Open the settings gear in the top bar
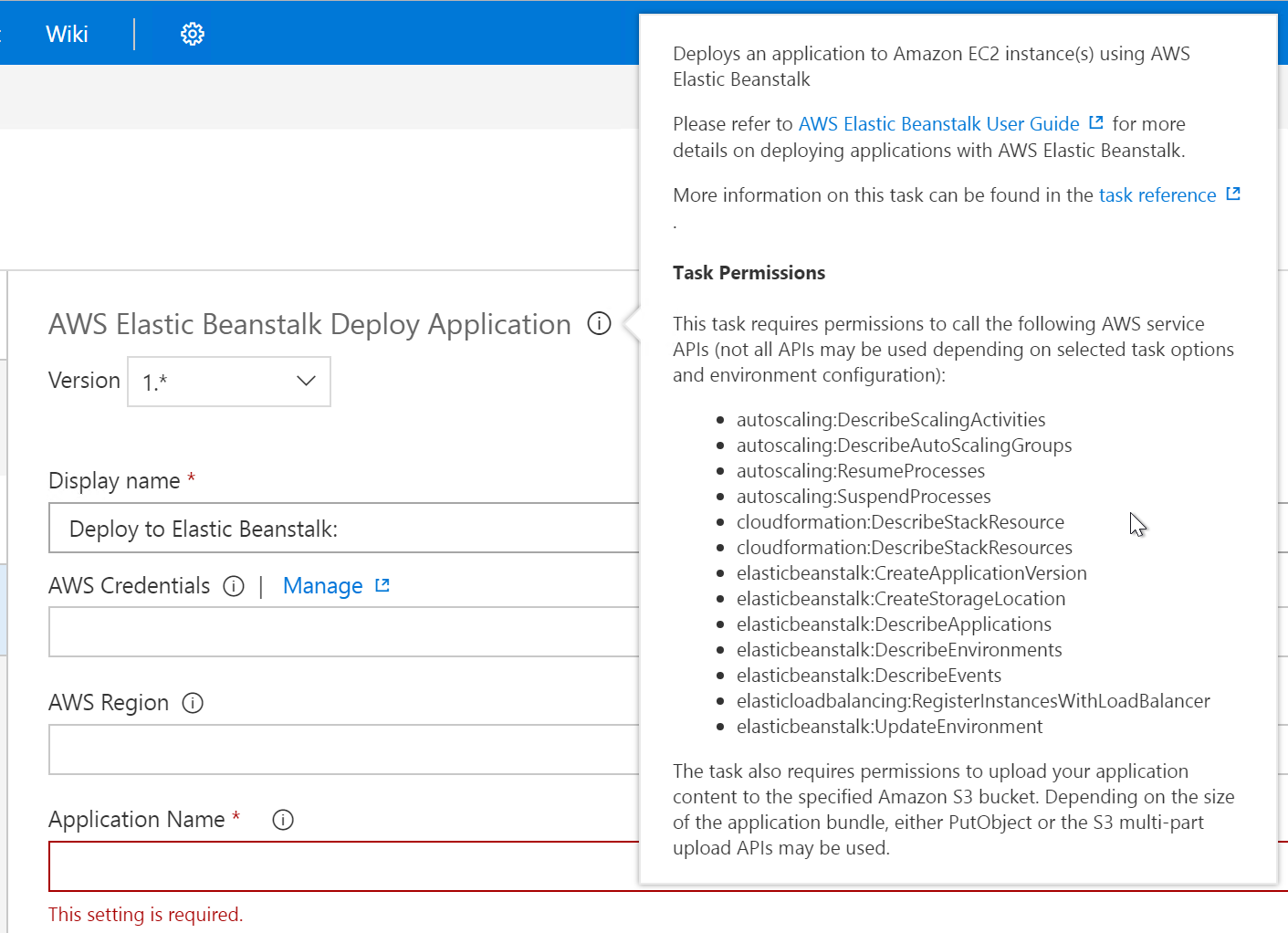The image size is (1288, 933). [192, 33]
